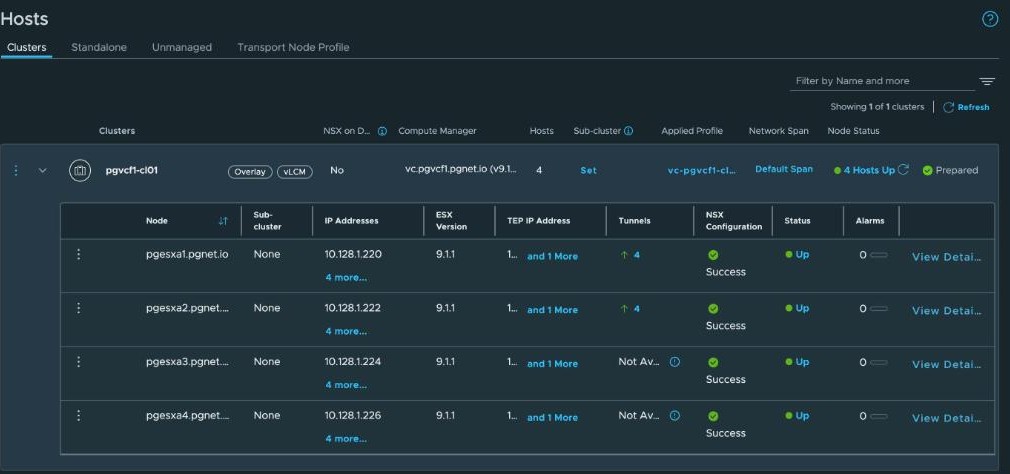Screen dimensions: 1010x474
Task: Click the Up status for pgesxa3
Action: coord(802,362)
